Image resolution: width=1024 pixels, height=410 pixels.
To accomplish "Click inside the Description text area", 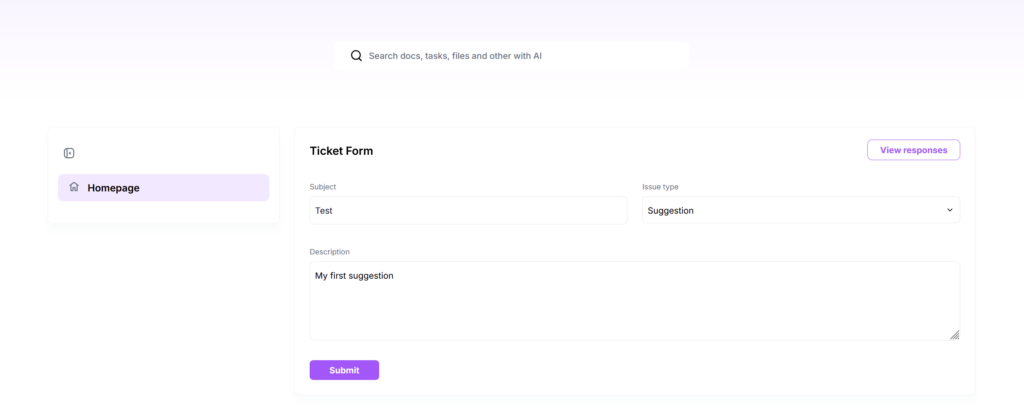I will [x=634, y=301].
